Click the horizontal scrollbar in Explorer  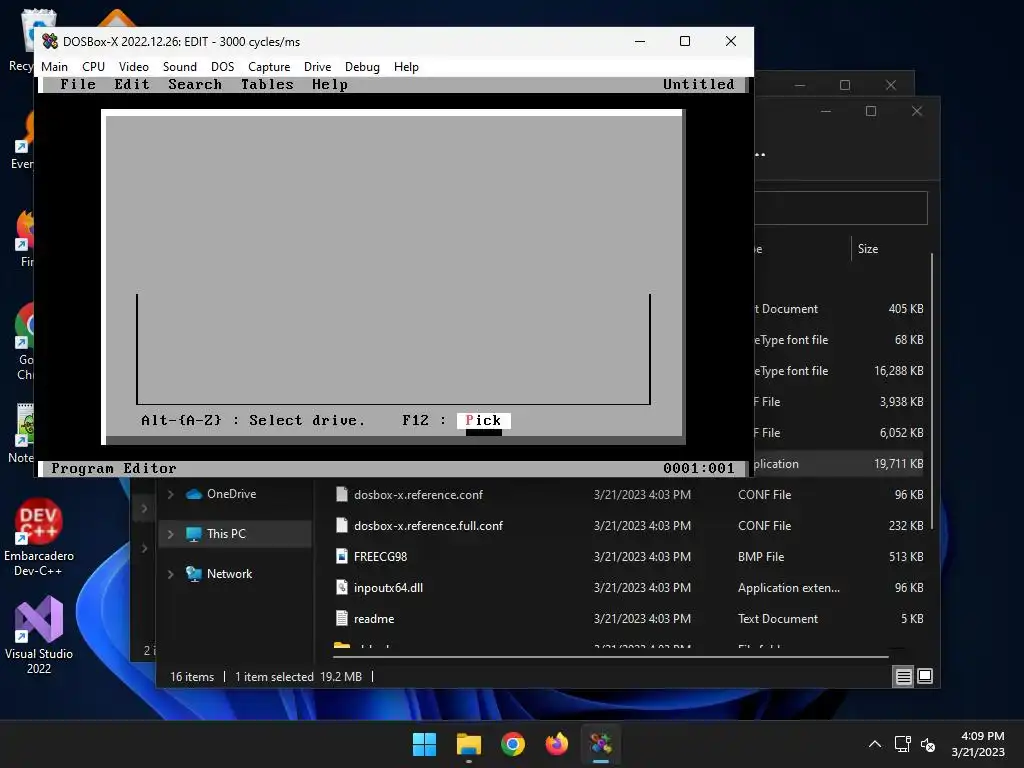click(611, 656)
